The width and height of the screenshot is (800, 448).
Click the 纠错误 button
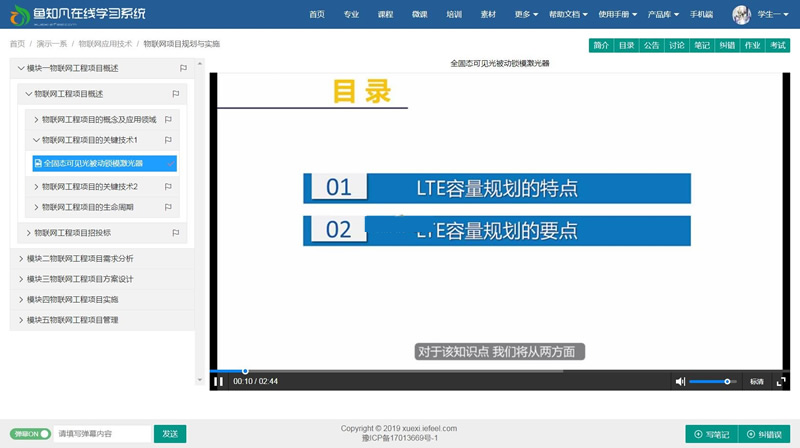pos(764,434)
